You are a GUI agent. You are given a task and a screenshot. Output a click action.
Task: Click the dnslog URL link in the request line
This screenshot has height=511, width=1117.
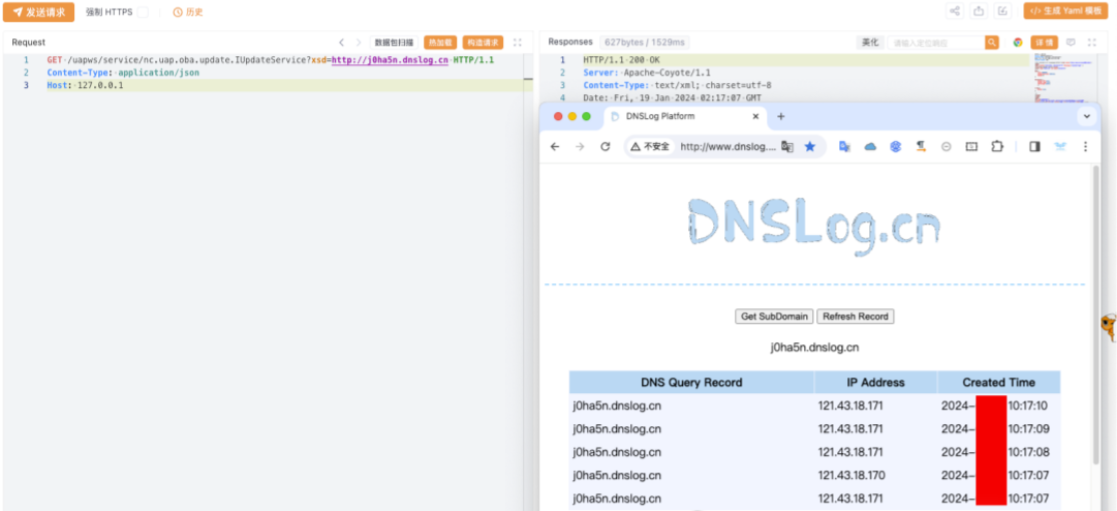(390, 60)
